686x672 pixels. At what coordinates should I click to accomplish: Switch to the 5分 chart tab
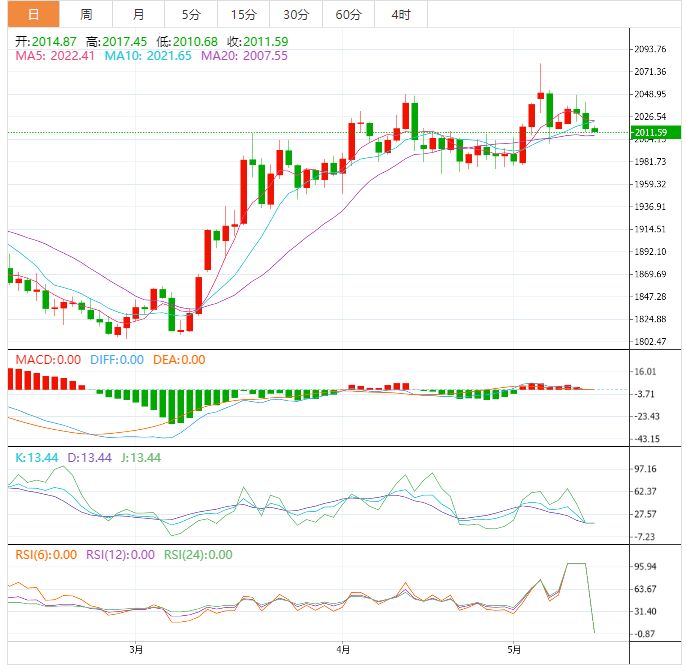(x=190, y=14)
